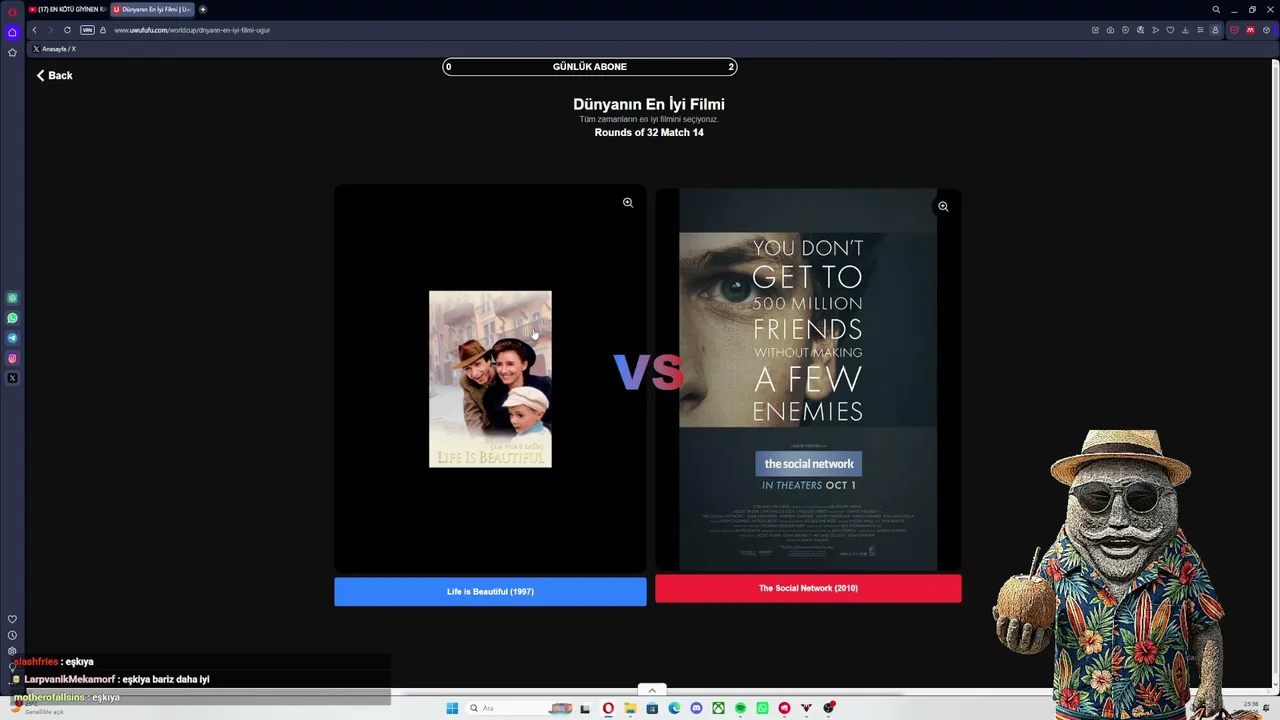Open the sidebar history clock icon
The image size is (1280, 720).
click(x=12, y=635)
